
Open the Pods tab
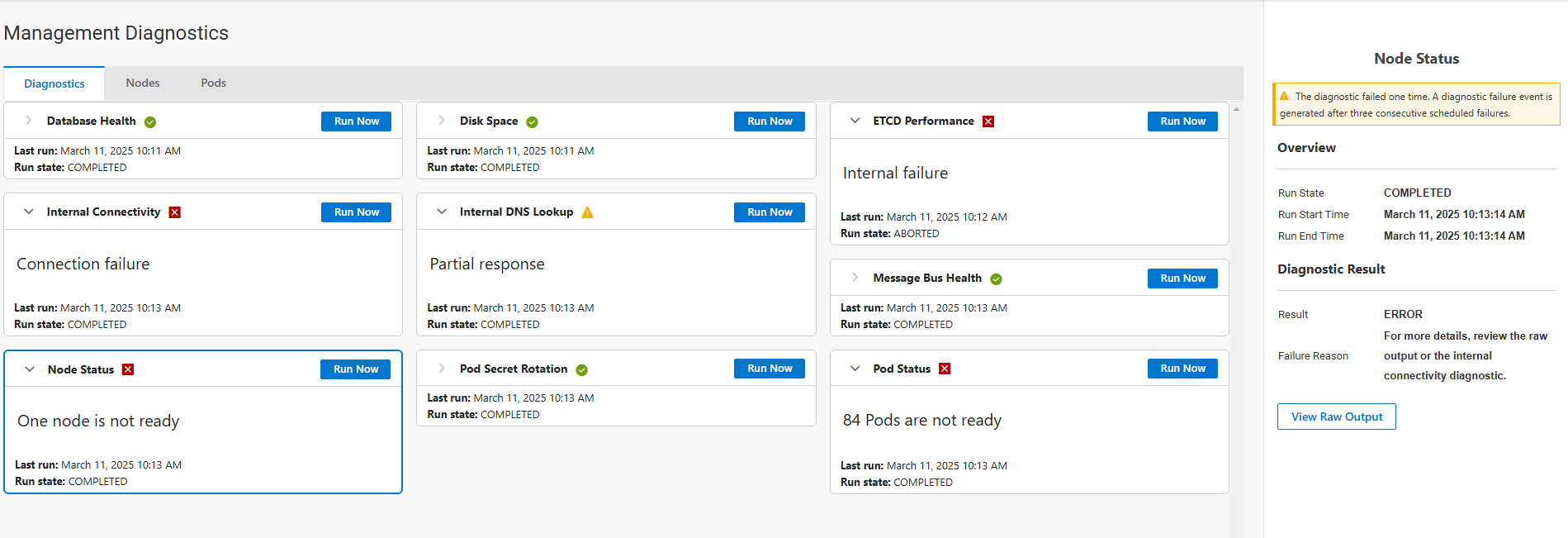[213, 83]
